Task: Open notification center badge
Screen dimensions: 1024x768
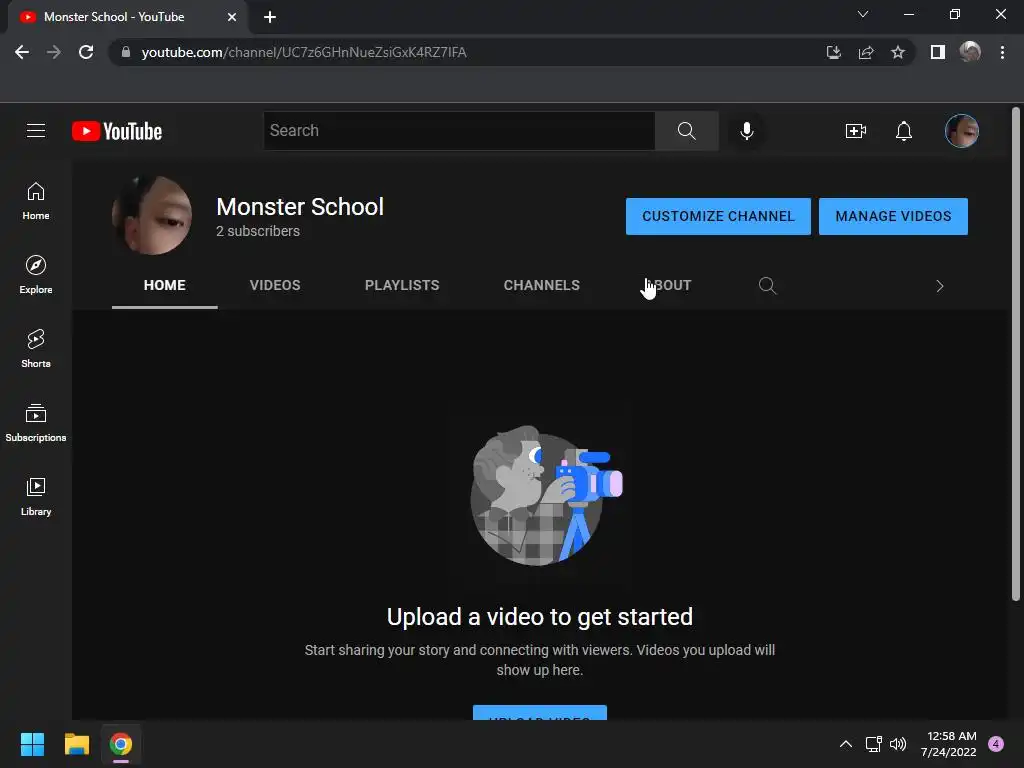Action: 996,744
